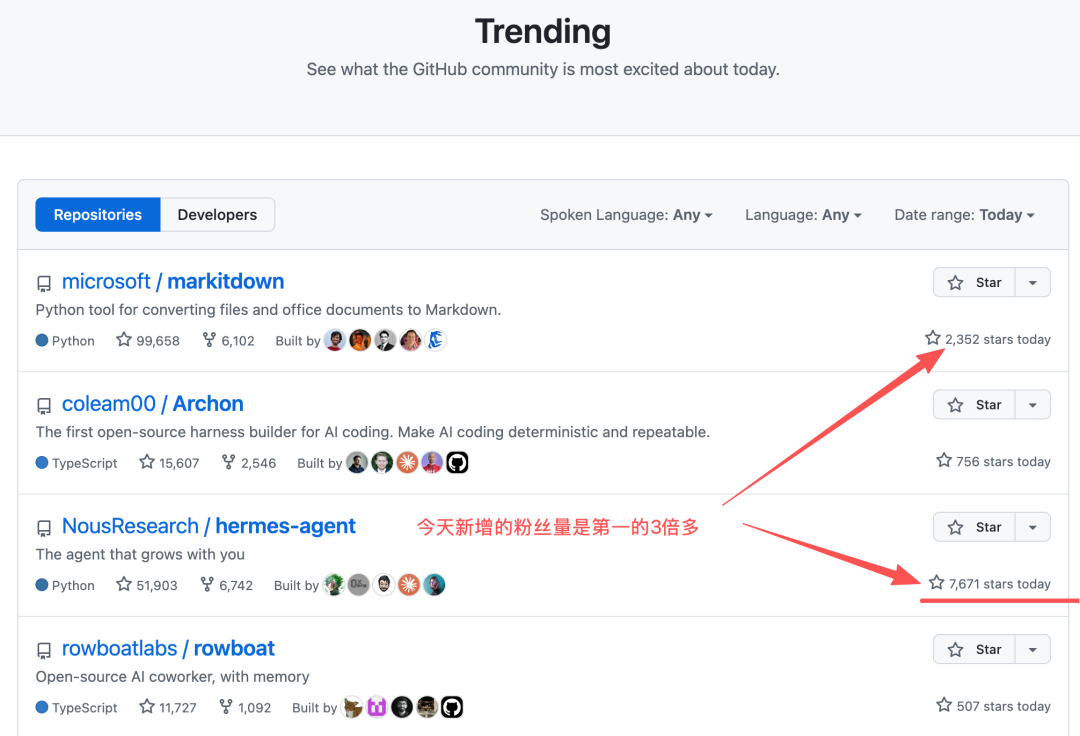Open forks count of hermes-agent repo

(227, 585)
